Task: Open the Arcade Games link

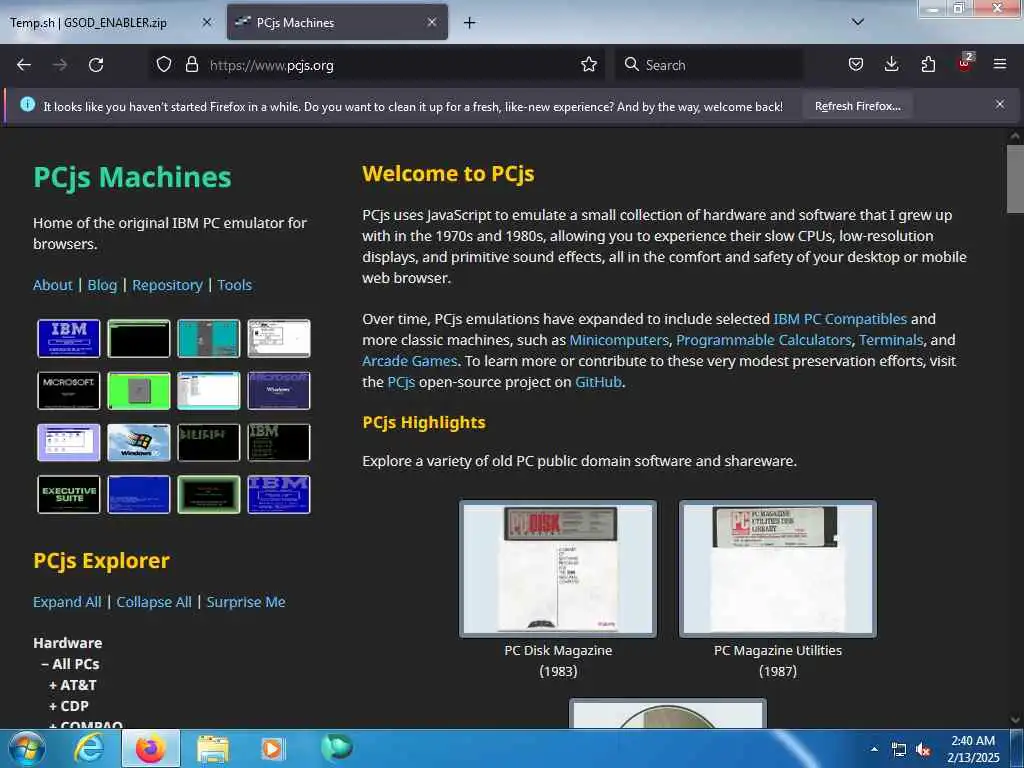Action: tap(409, 361)
